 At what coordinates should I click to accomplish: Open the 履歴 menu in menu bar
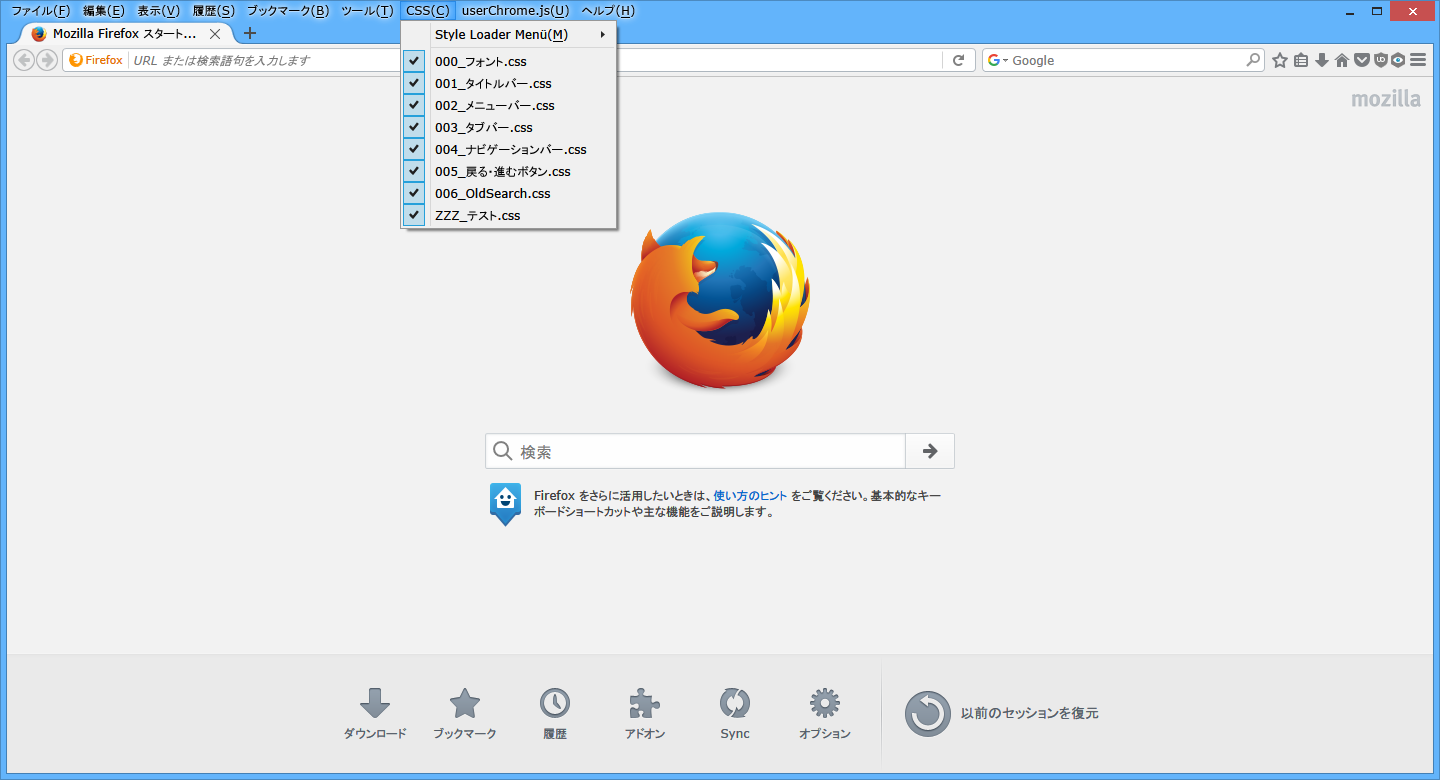[x=213, y=11]
